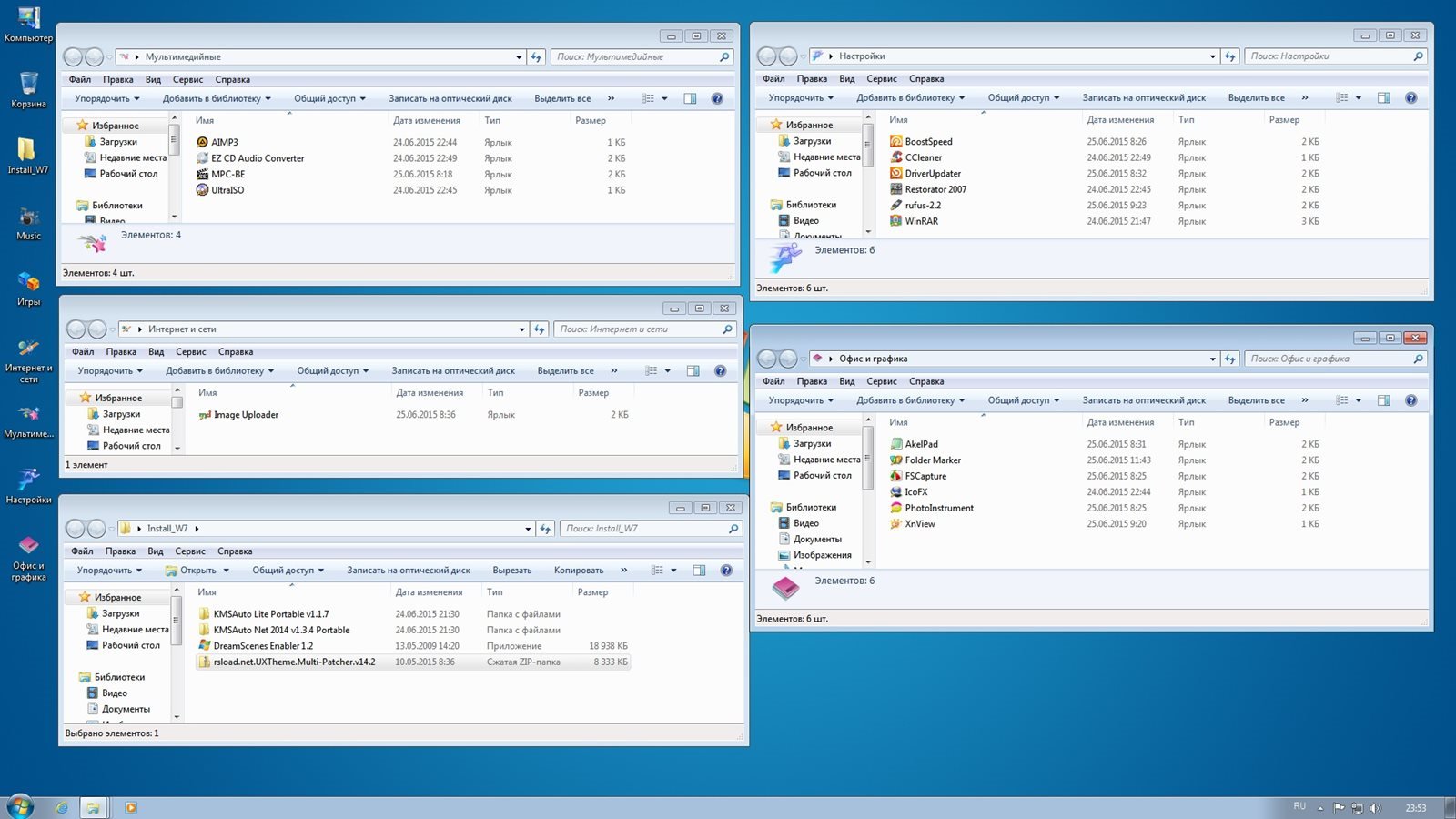Open Сервис menu in Настройки window
This screenshot has width=1456, height=819.
coord(881,78)
